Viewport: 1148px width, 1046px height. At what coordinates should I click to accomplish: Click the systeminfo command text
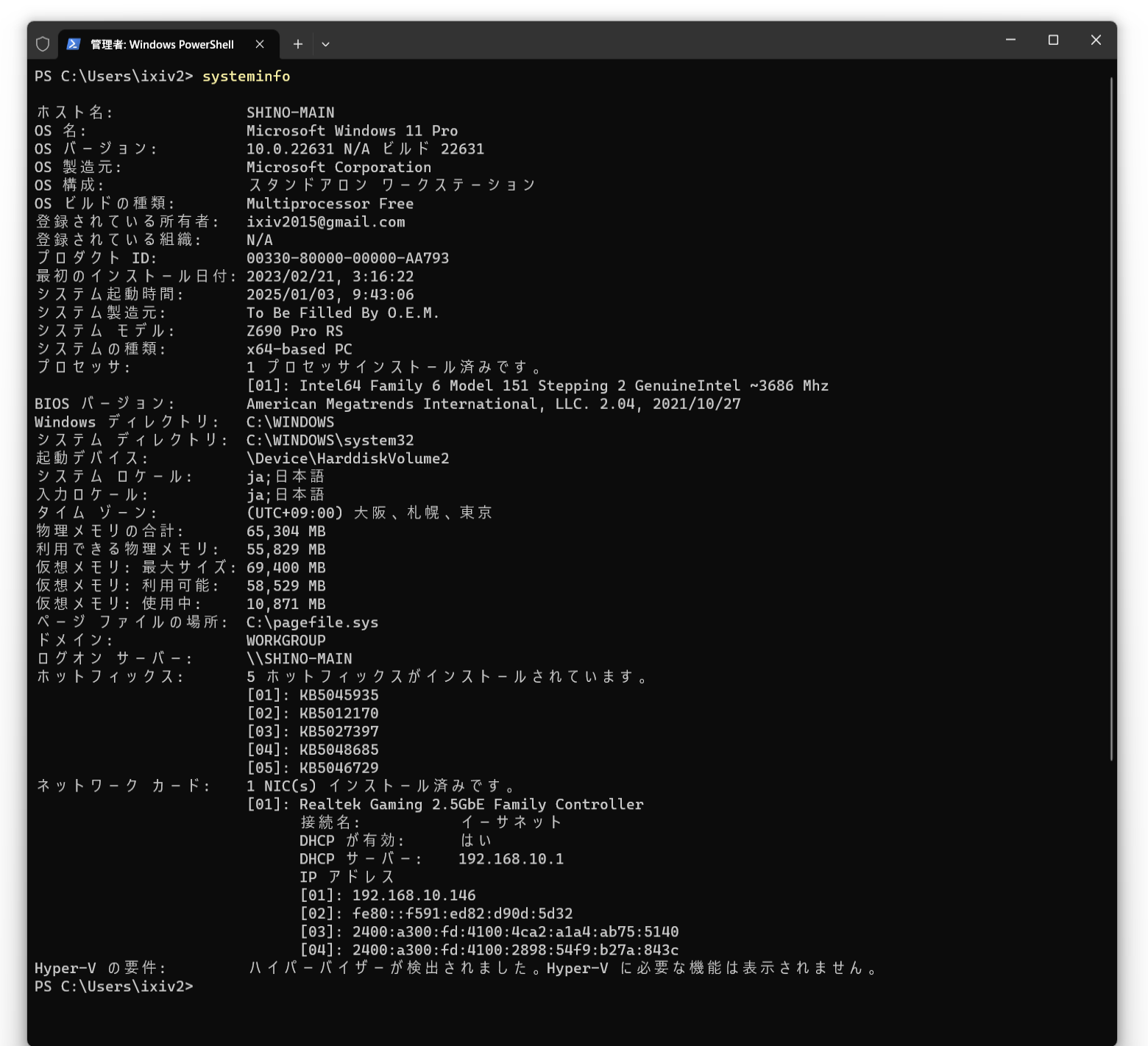246,76
